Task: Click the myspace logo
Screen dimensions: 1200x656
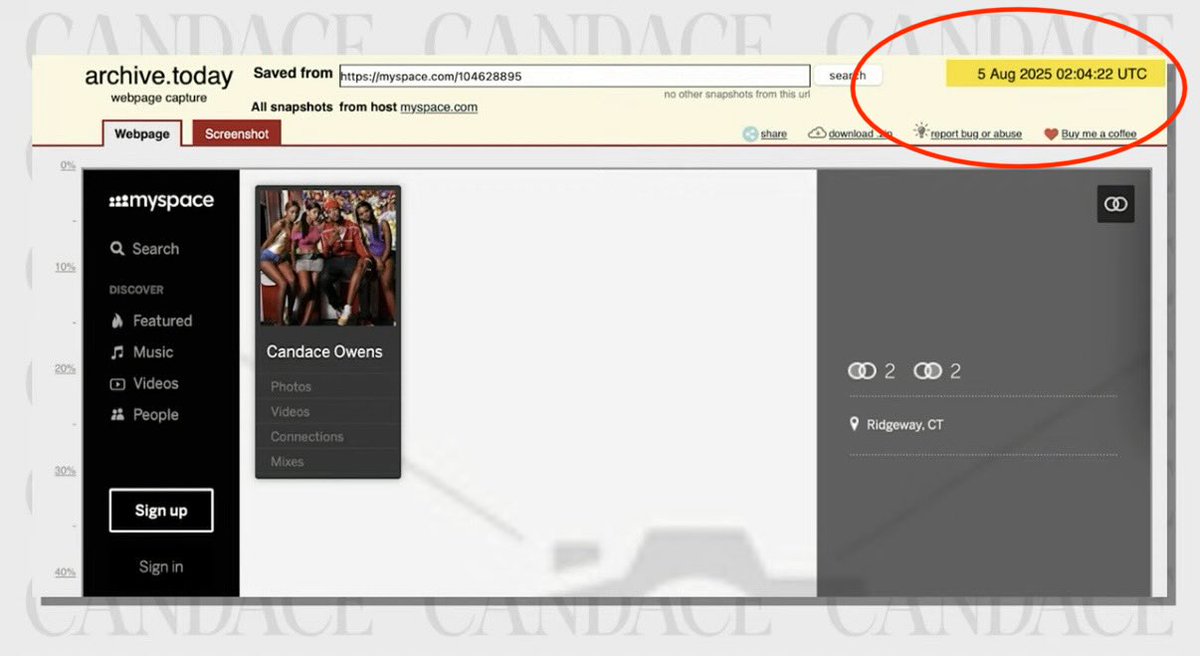Action: point(161,201)
